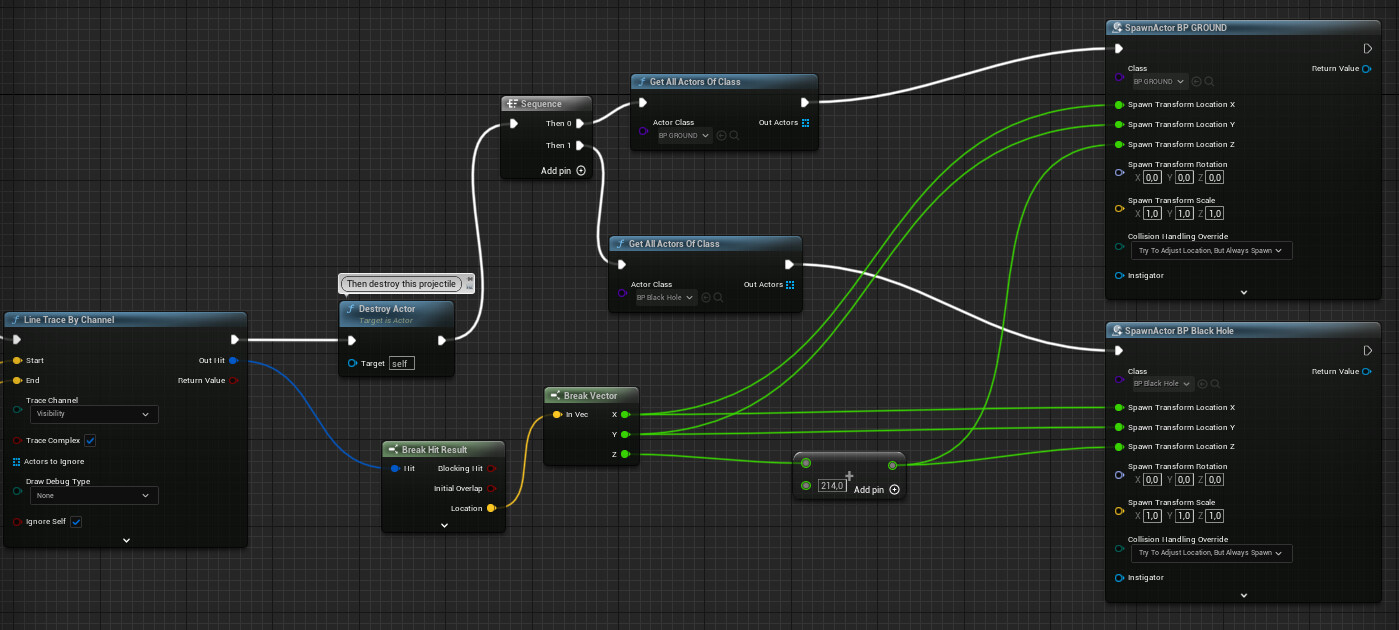Click the Hit input pin on Break Hit Result
Screen dimensions: 1399x630
click(395, 468)
